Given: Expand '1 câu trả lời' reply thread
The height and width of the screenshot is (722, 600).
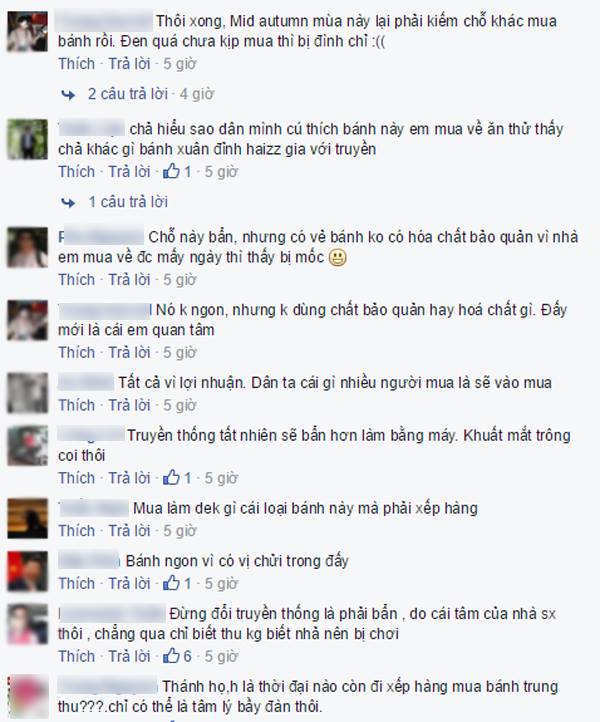Looking at the screenshot, I should pyautogui.click(x=128, y=202).
